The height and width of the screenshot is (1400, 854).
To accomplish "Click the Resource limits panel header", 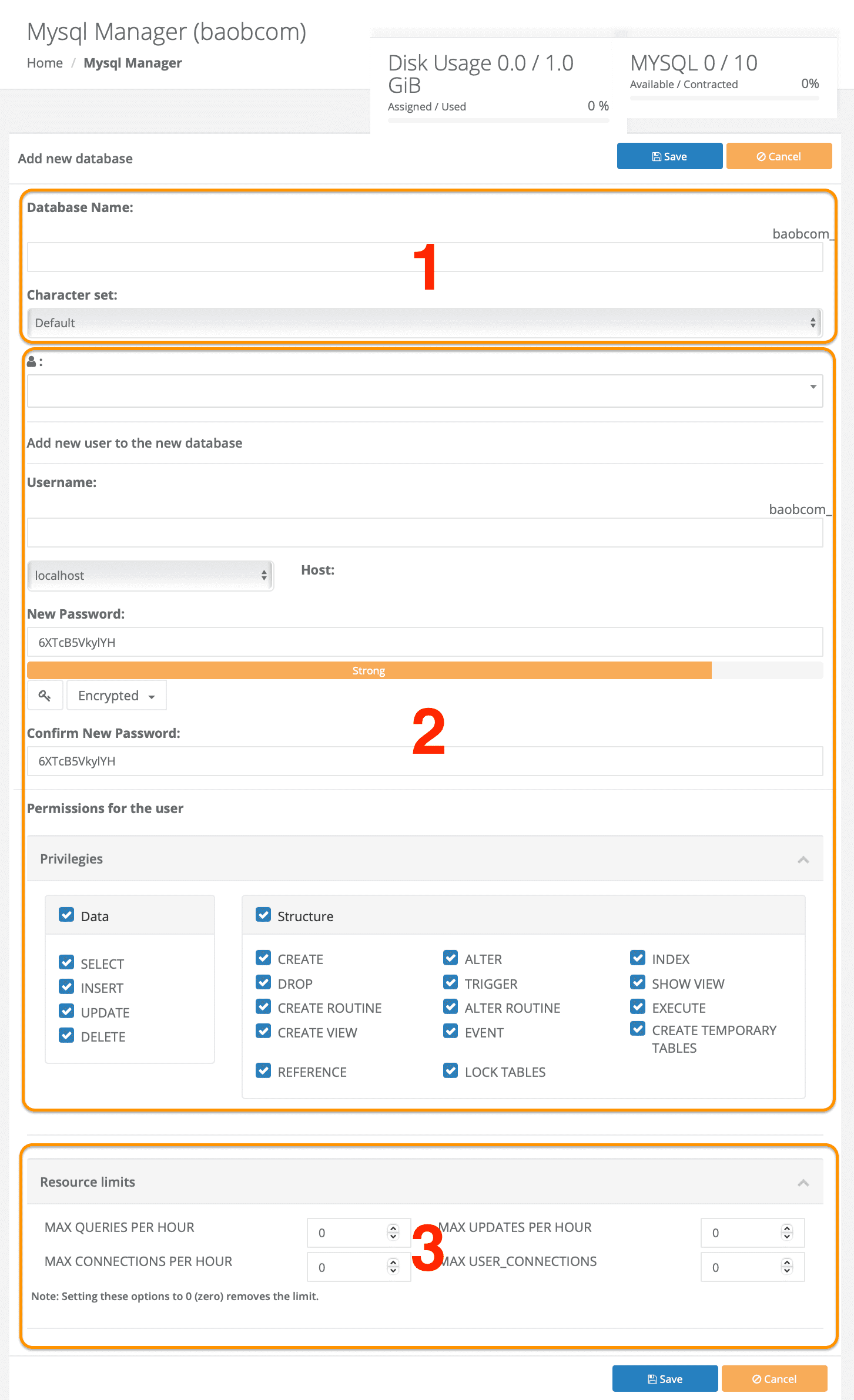I will [425, 1182].
